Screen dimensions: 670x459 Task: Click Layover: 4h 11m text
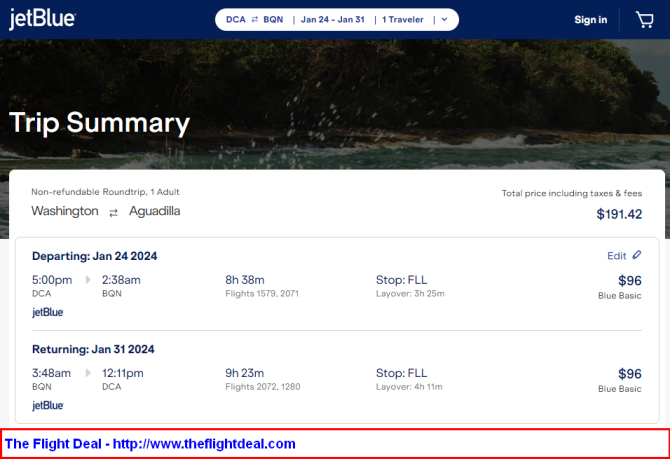409,387
